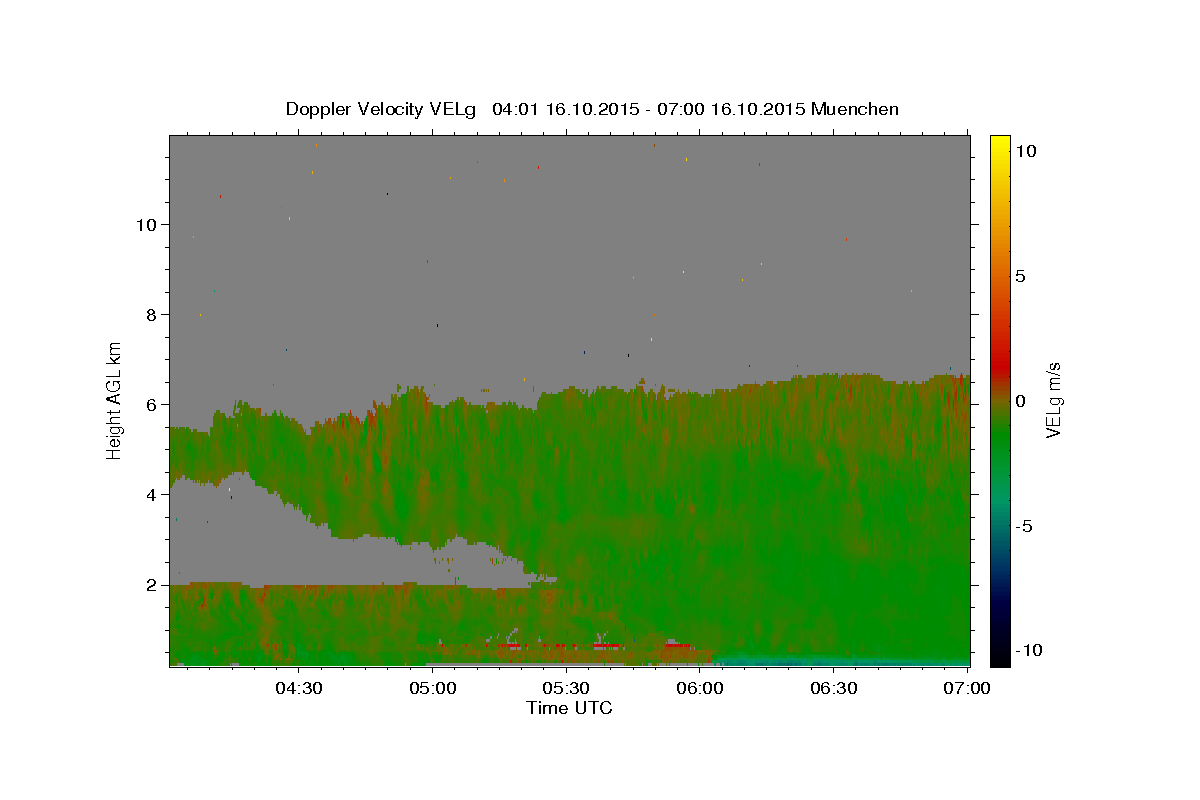This screenshot has height=800, width=1200.
Task: Click the "Time UTC" axis label
Action: pyautogui.click(x=569, y=708)
